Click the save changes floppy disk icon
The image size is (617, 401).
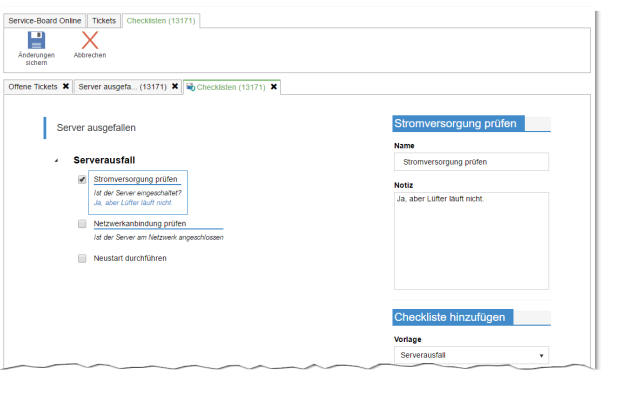pyautogui.click(x=37, y=40)
